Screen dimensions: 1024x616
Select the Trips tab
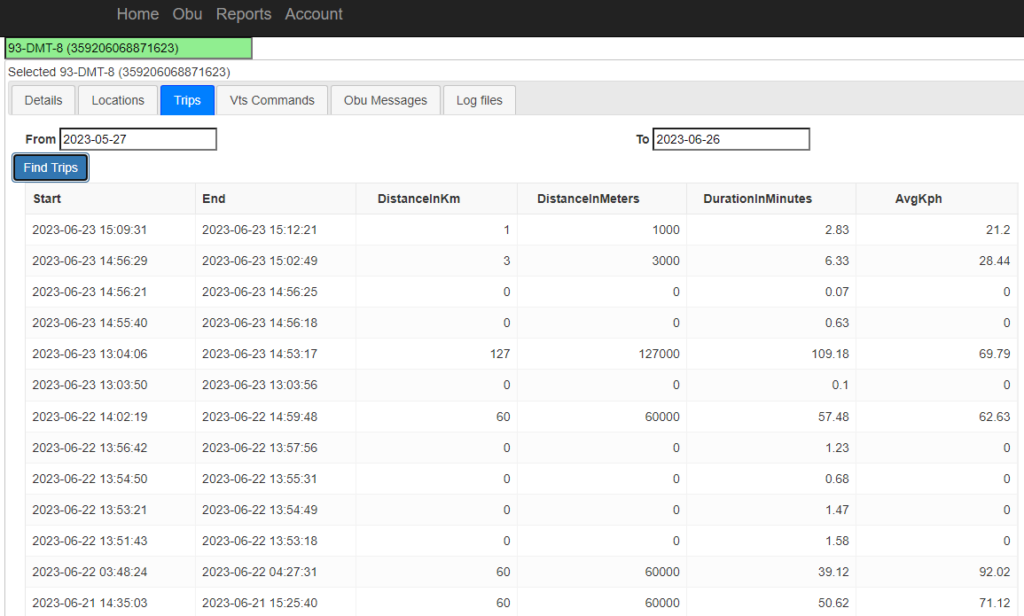pos(187,100)
